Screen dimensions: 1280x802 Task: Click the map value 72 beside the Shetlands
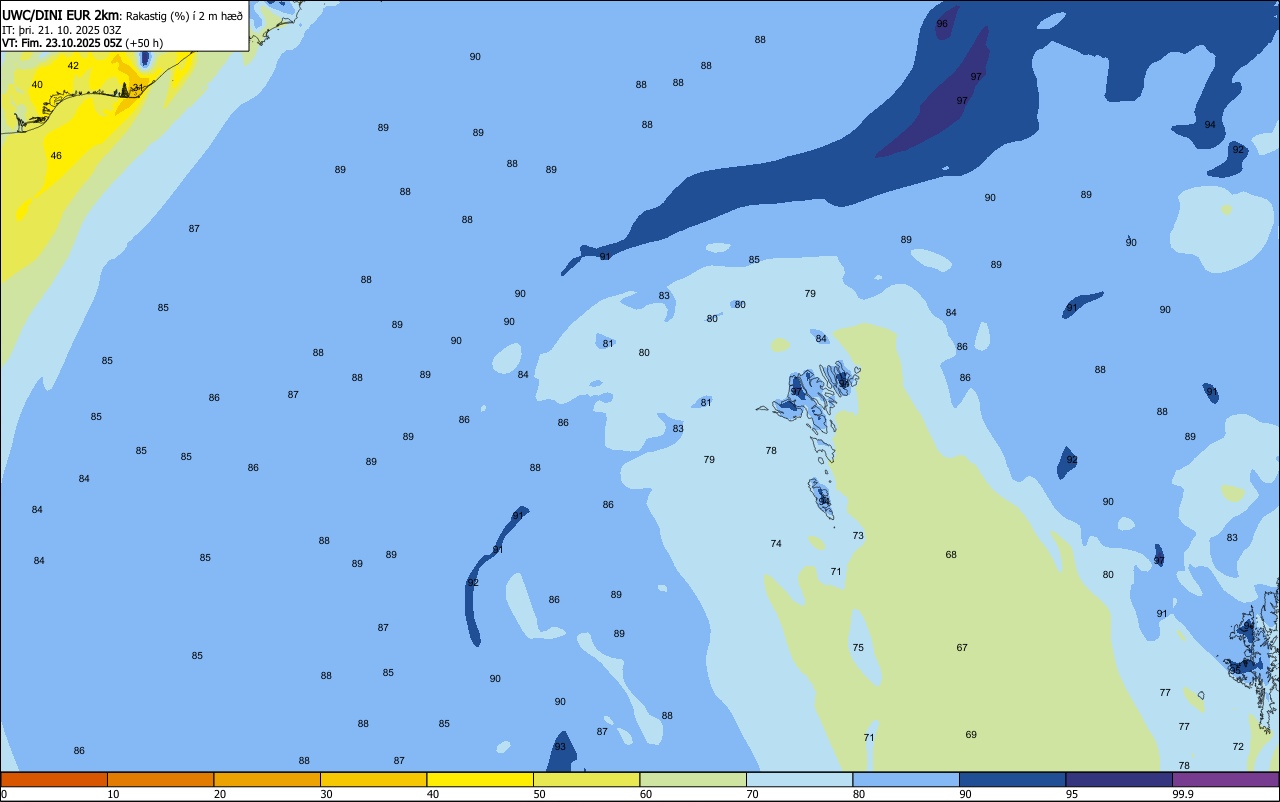tap(1238, 747)
